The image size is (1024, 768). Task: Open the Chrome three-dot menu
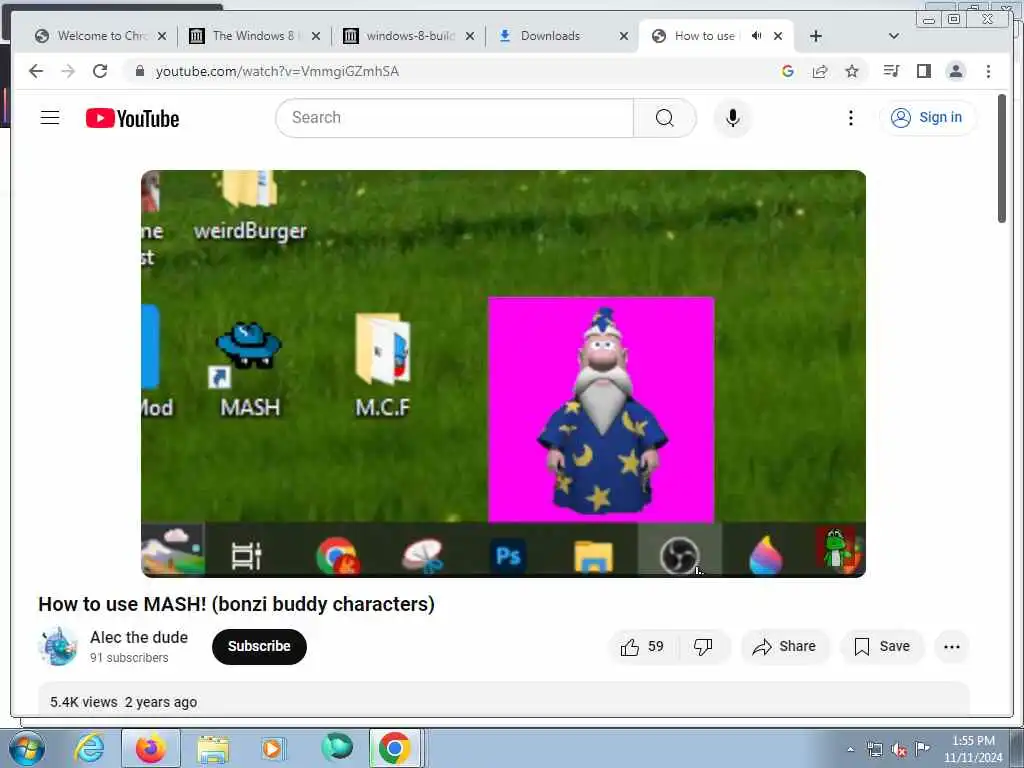pos(988,71)
